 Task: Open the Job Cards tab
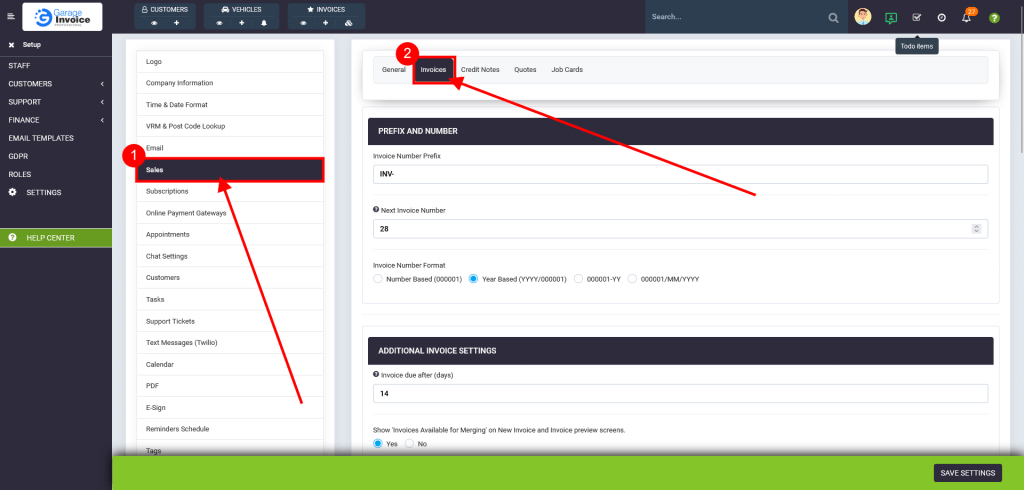[x=566, y=70]
